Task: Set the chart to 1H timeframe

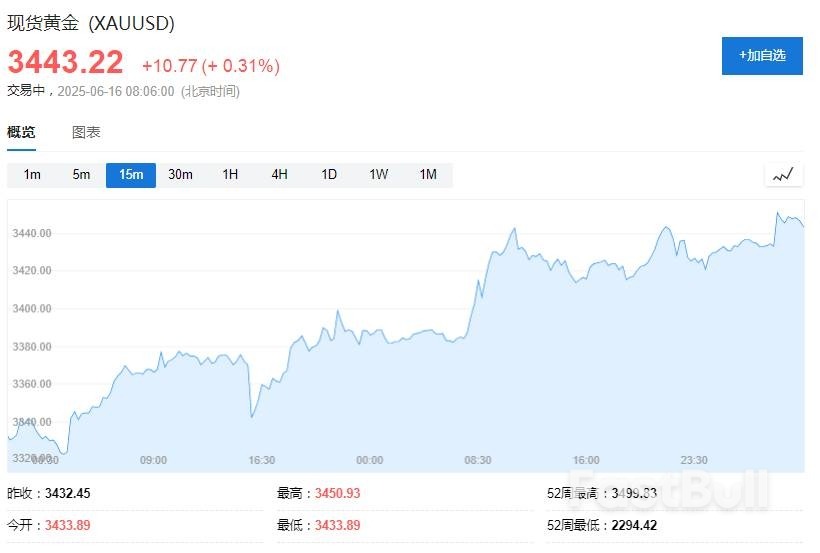Action: (230, 175)
